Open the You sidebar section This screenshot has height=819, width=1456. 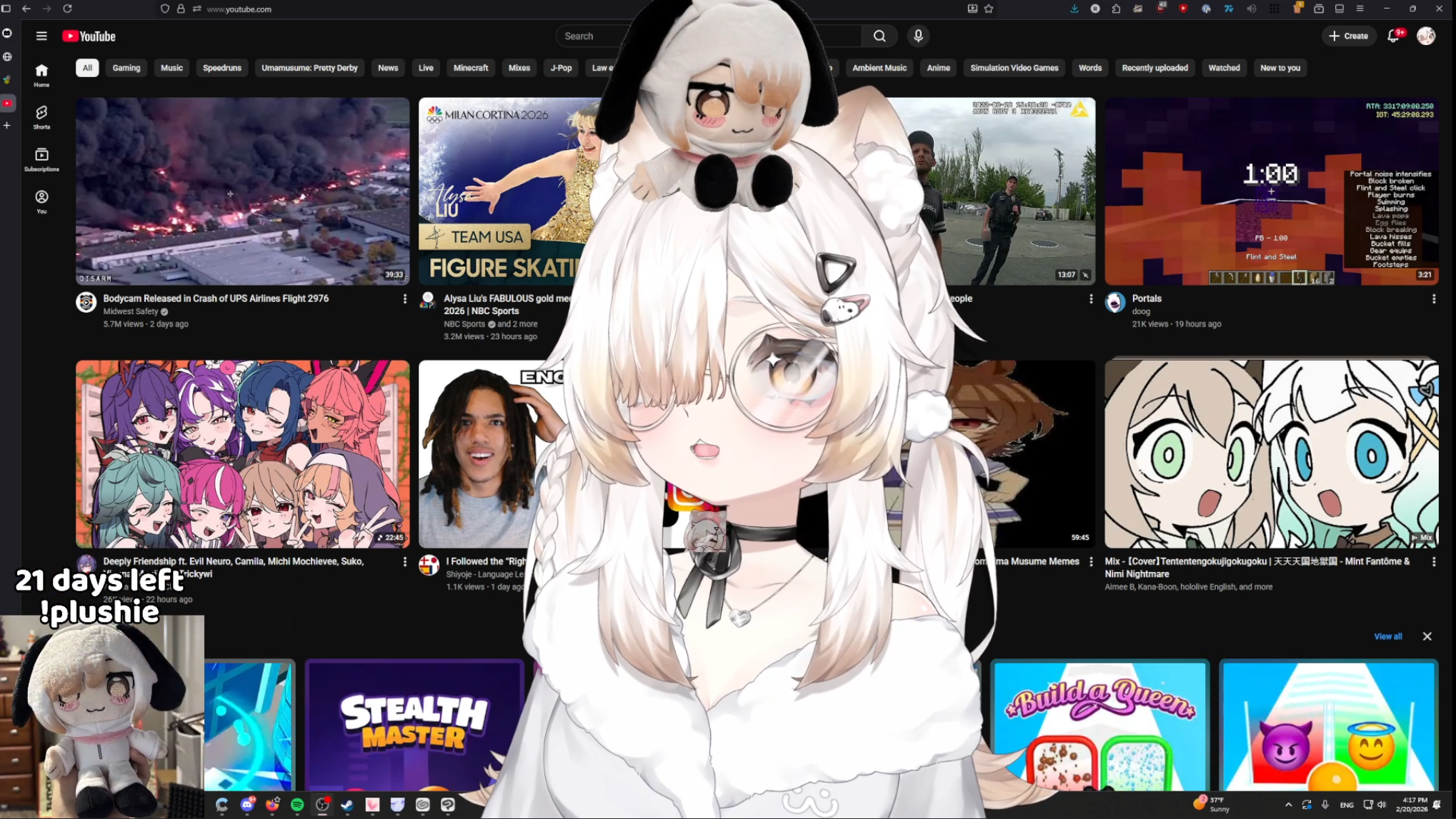(41, 201)
